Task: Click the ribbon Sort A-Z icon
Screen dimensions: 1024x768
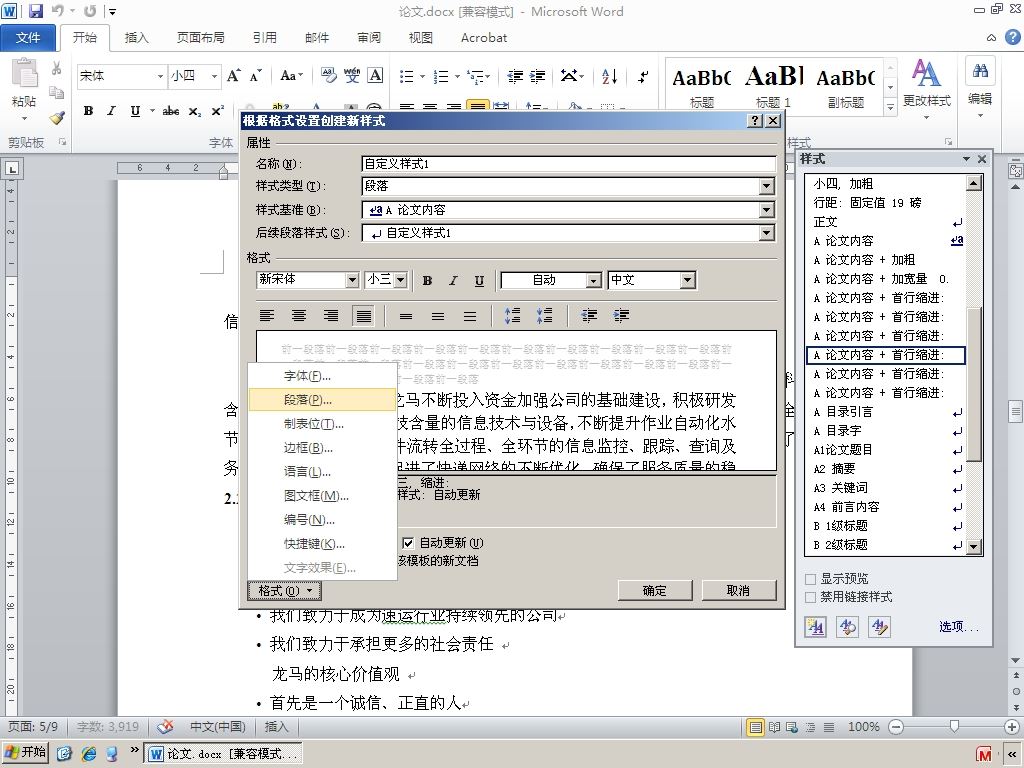Action: pos(609,76)
